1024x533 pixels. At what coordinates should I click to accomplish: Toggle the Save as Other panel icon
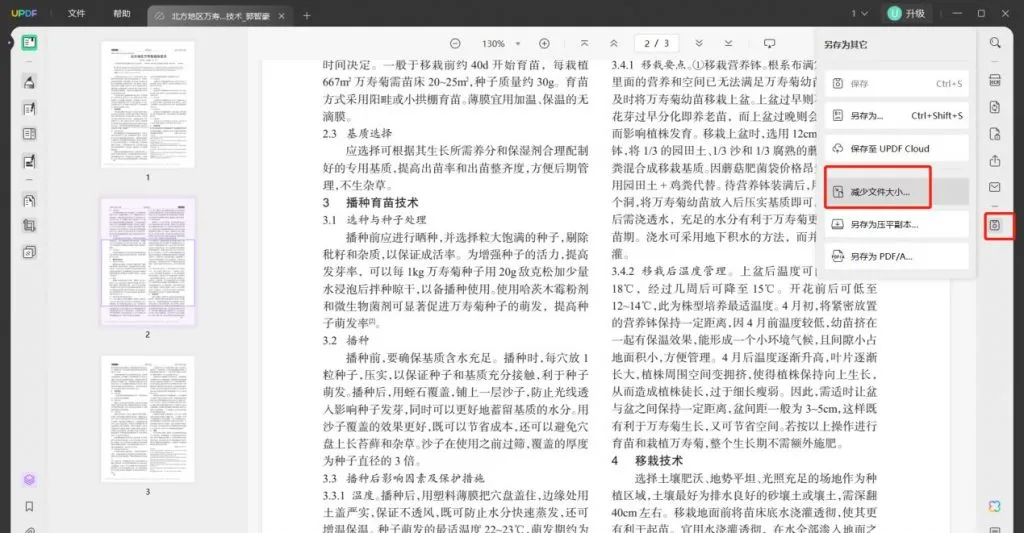click(x=995, y=225)
